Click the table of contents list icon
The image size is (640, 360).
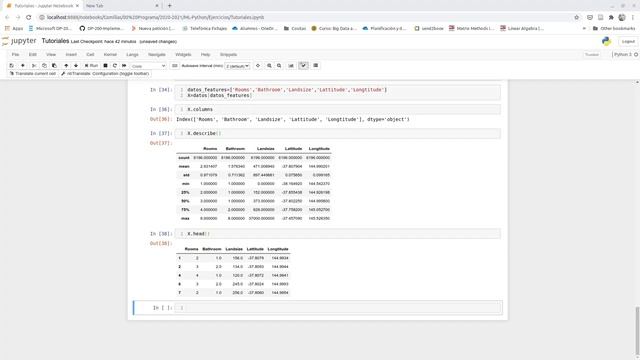(x=316, y=66)
